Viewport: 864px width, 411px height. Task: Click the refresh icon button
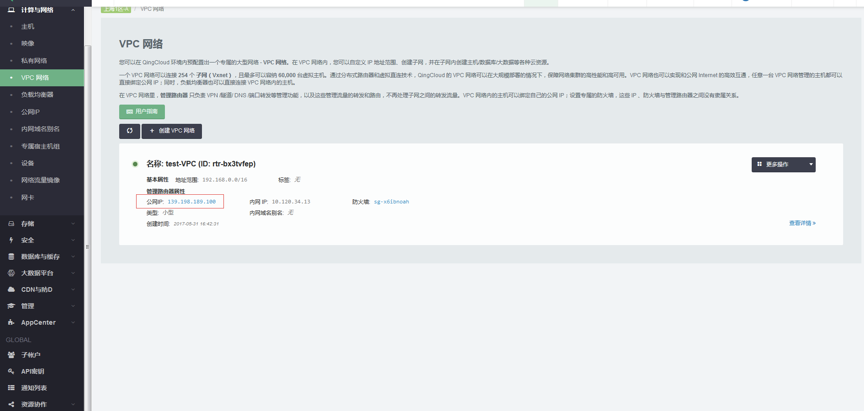129,131
